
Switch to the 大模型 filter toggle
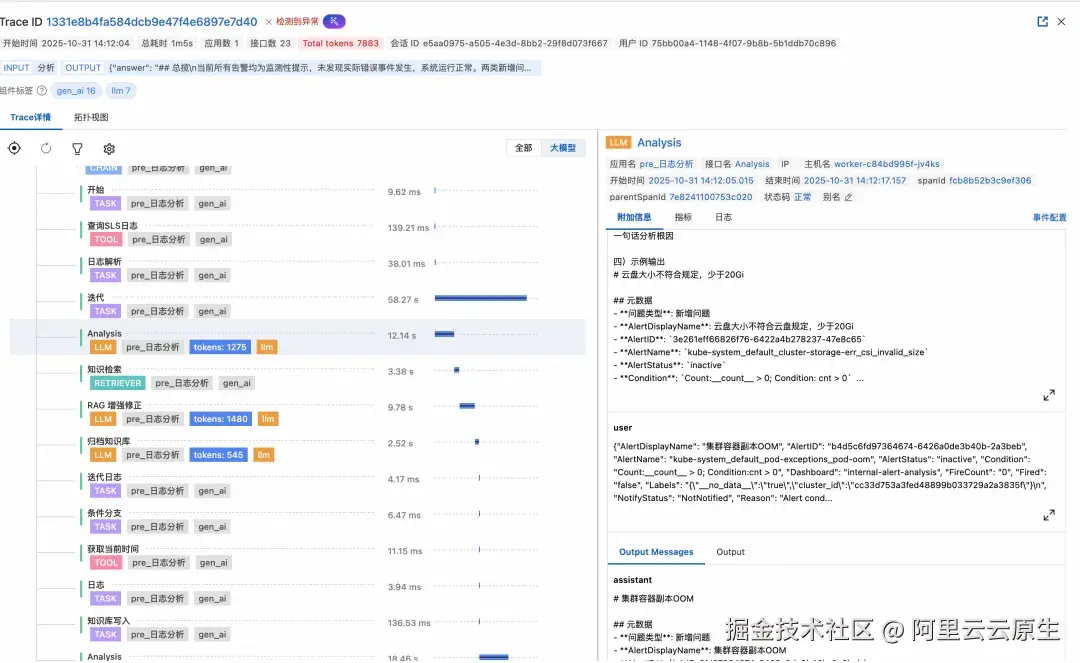pyautogui.click(x=563, y=147)
